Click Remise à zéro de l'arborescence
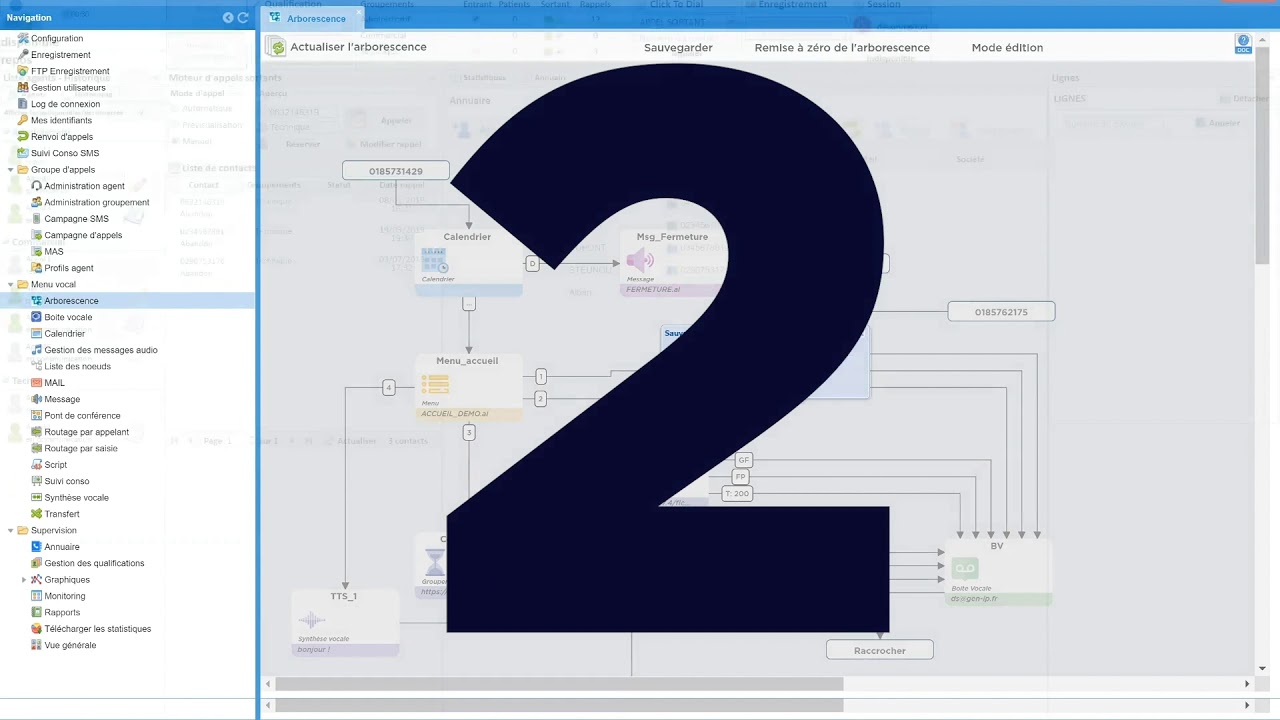 click(842, 47)
